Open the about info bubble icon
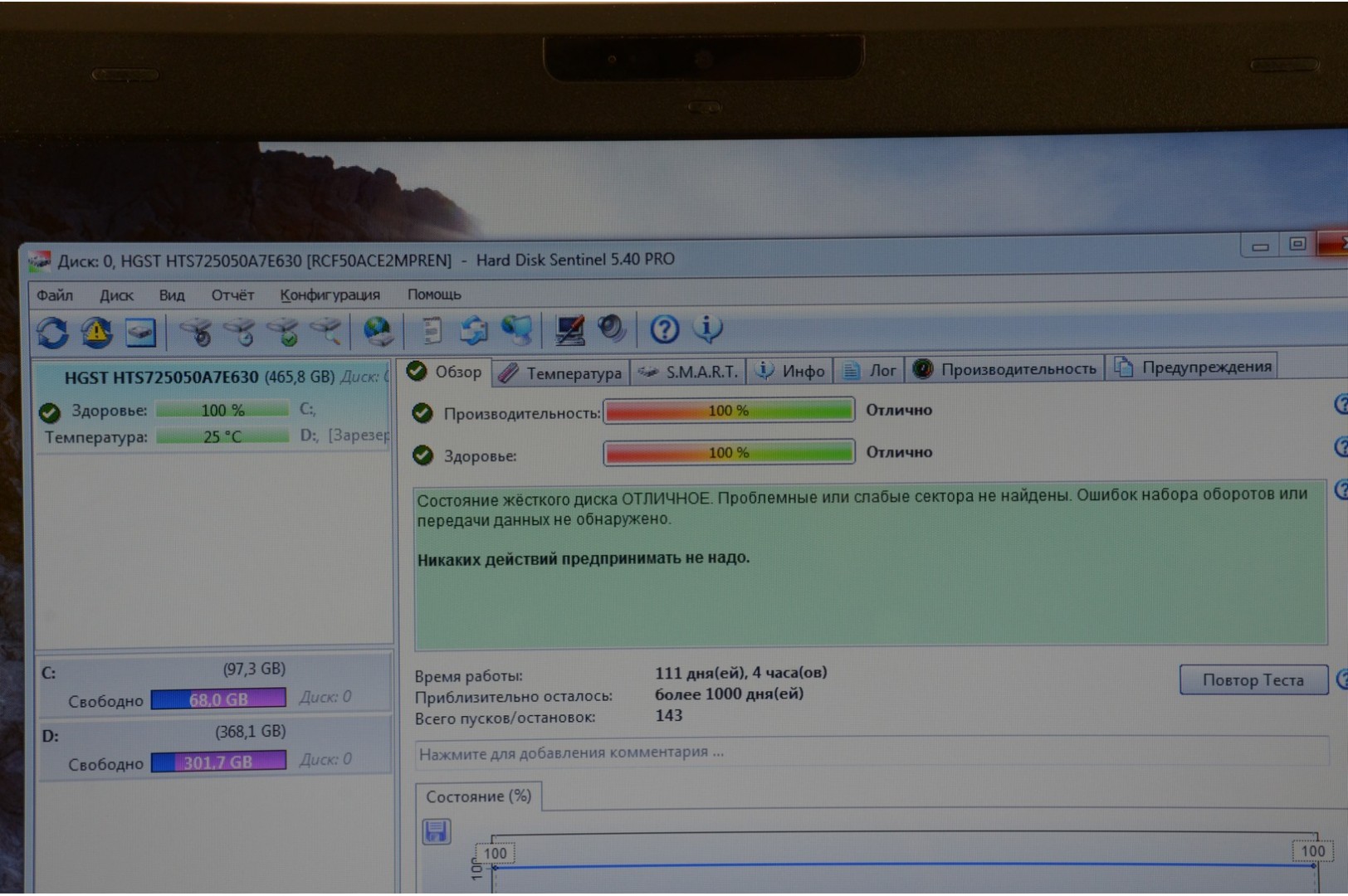This screenshot has height=896, width=1348. pyautogui.click(x=707, y=329)
